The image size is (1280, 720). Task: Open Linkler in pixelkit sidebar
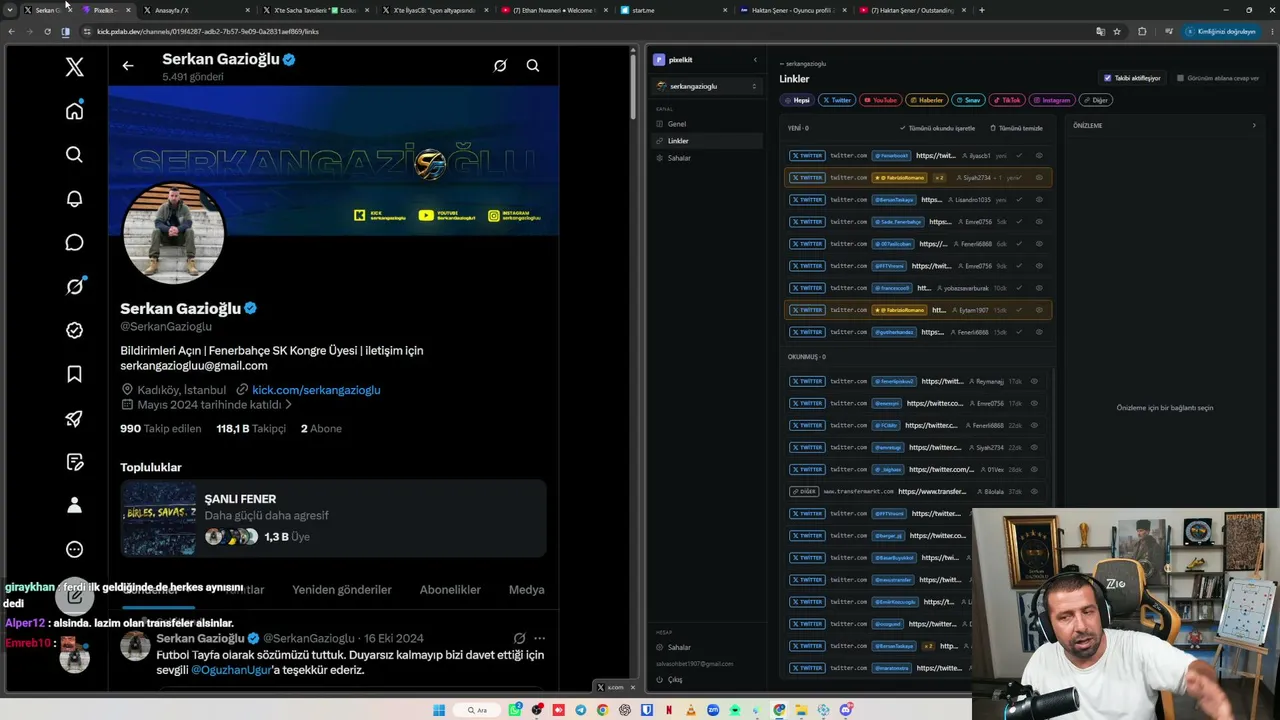[x=707, y=141]
